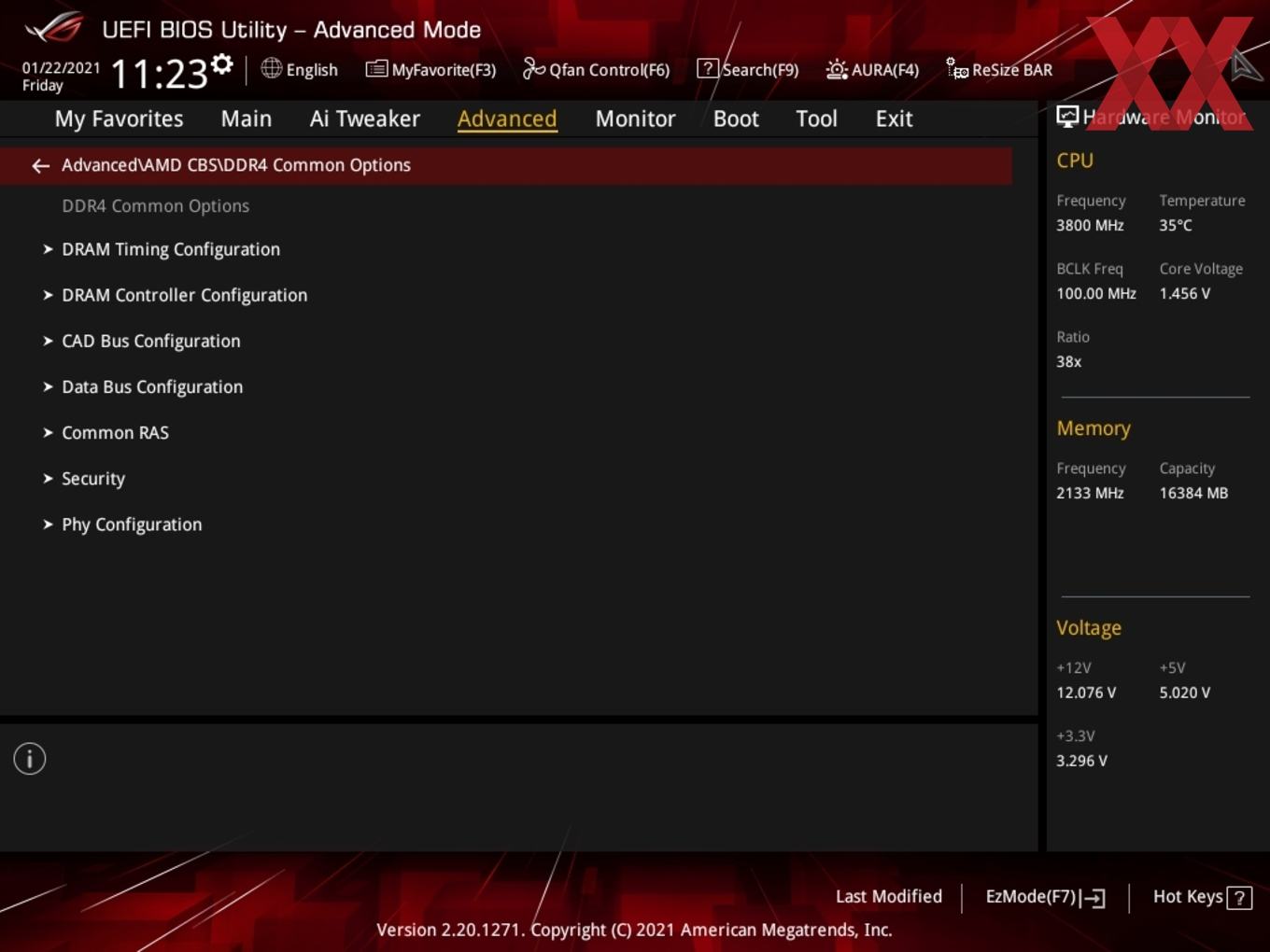1270x952 pixels.
Task: Open AURA(F4) label
Action: point(885,70)
